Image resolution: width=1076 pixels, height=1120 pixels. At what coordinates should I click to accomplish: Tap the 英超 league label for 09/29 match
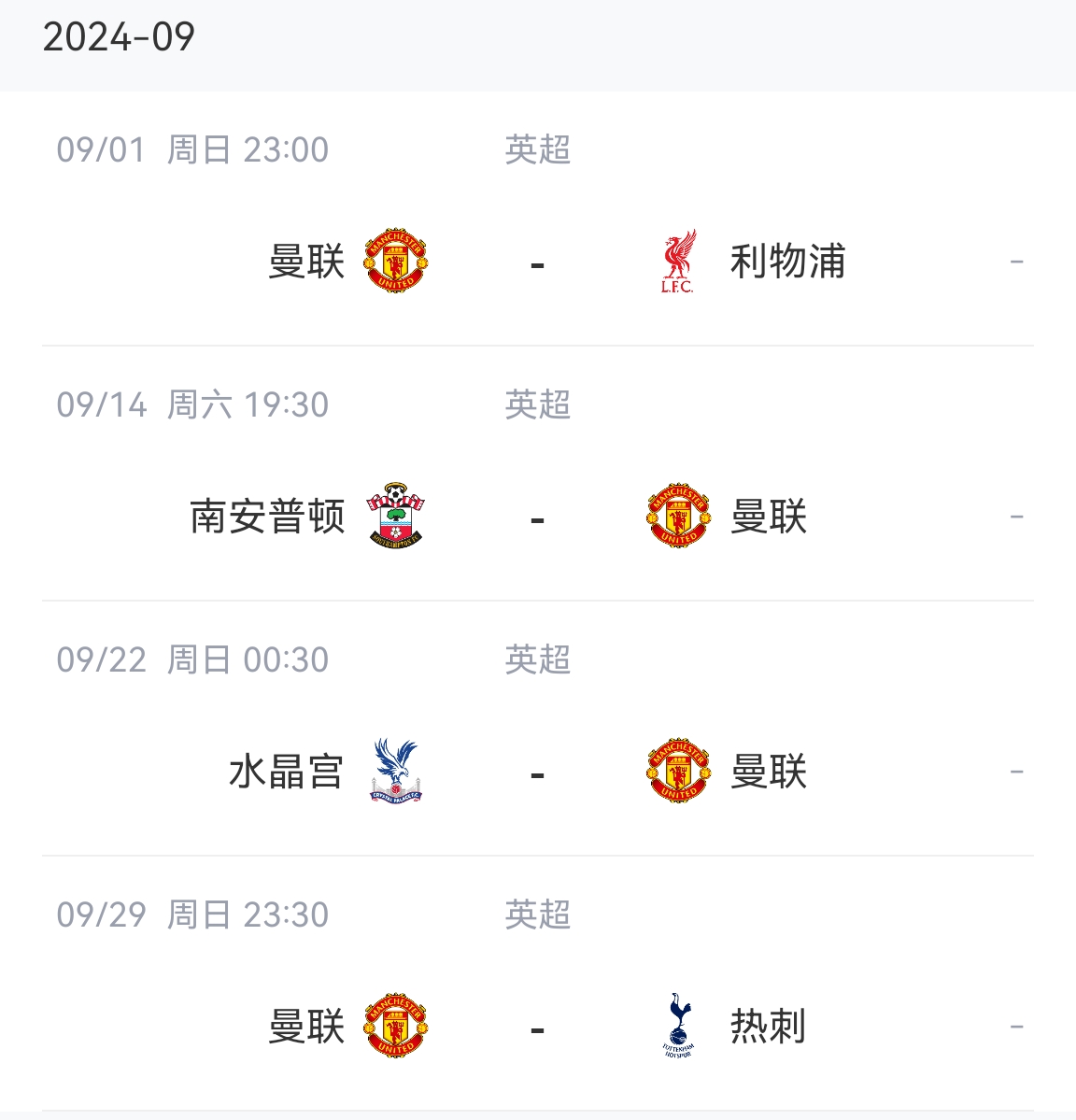coord(538,914)
